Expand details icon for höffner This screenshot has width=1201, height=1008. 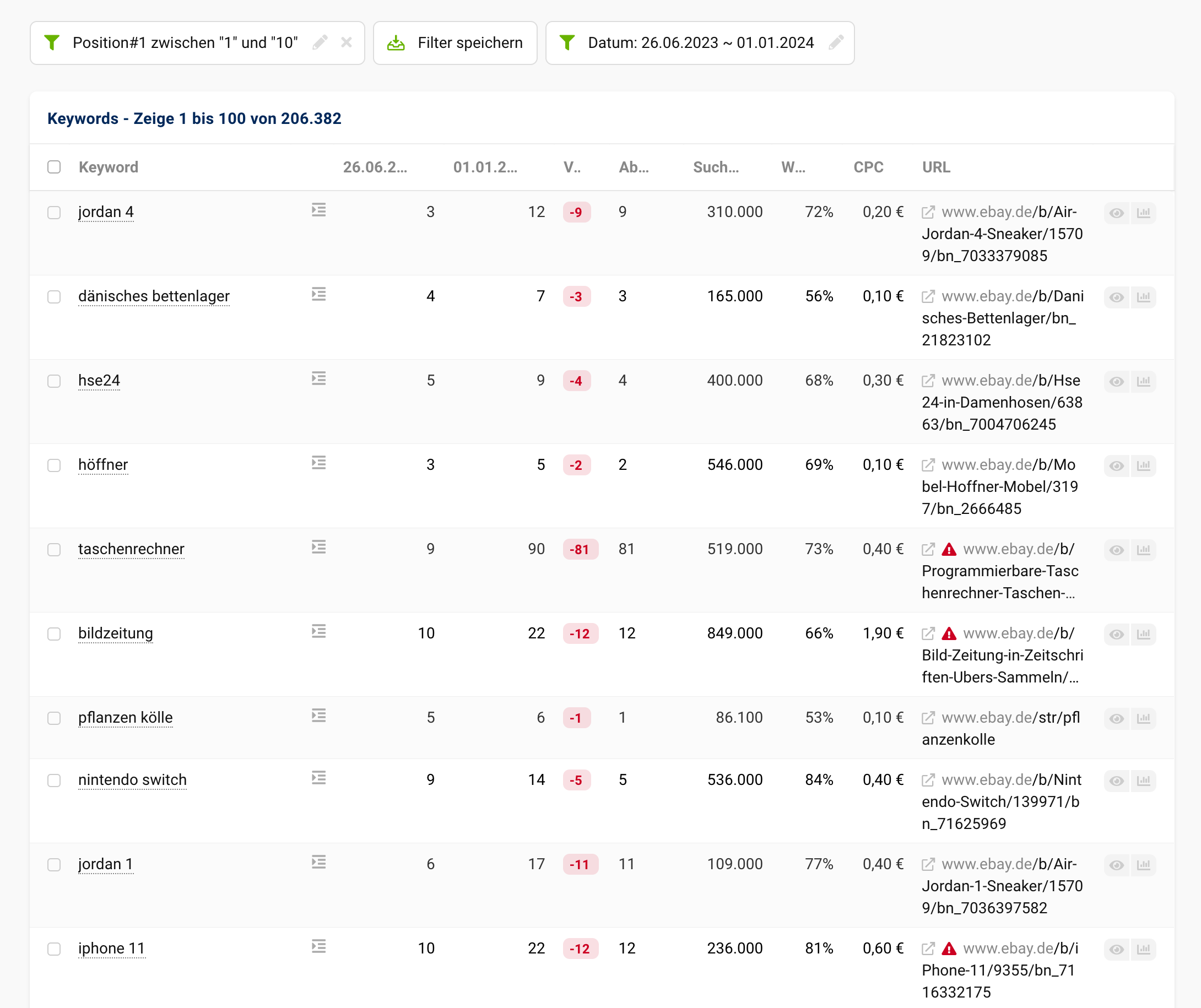coord(318,462)
